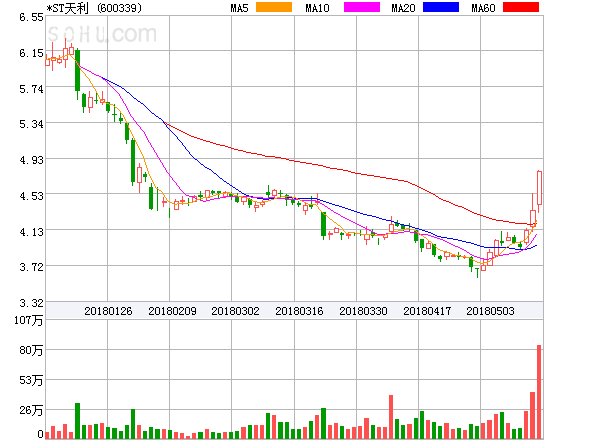The height and width of the screenshot is (440, 600).
Task: Click the 20180417 date label
Action: 427,311
